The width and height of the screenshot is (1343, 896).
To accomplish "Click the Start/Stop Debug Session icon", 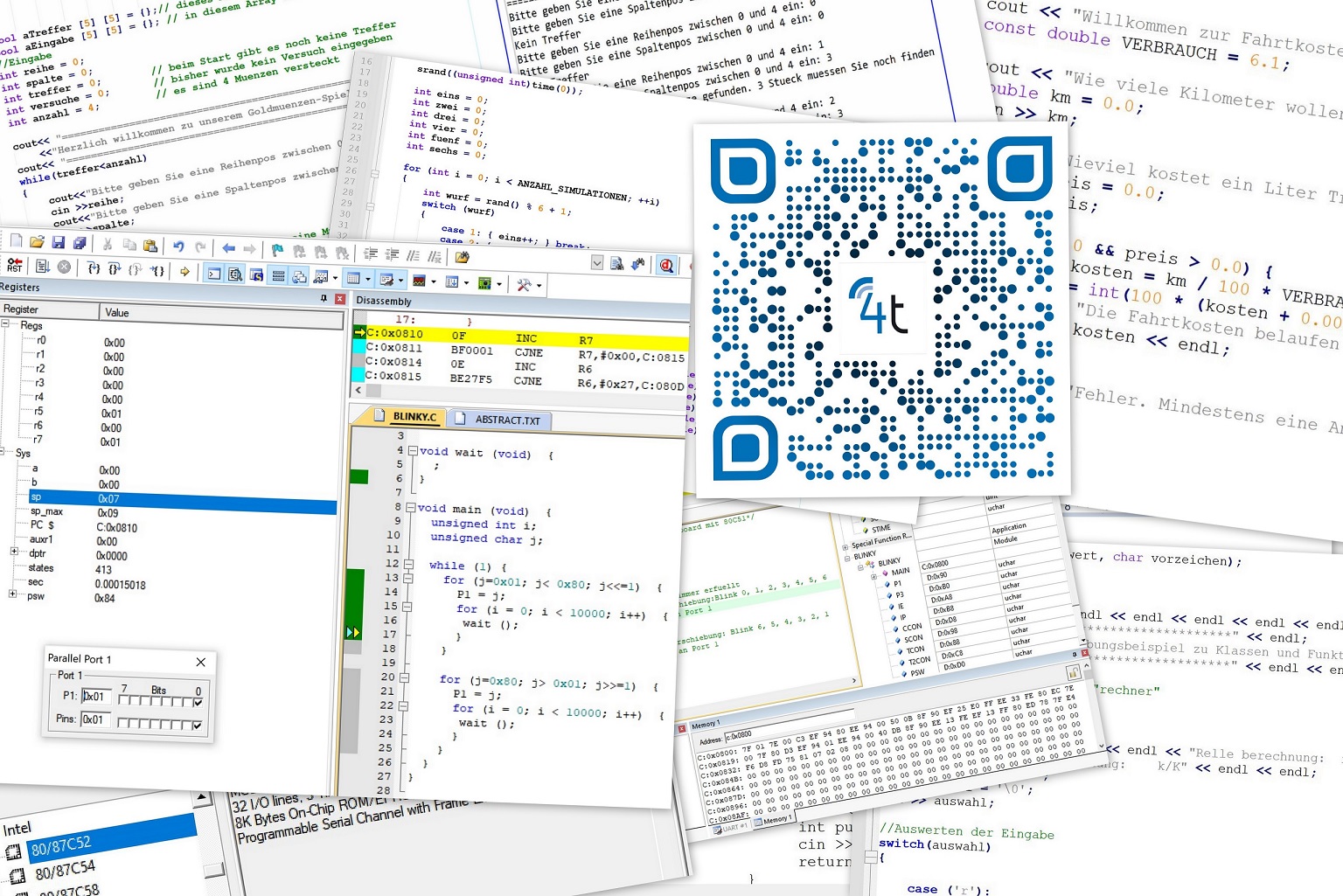I will pyautogui.click(x=666, y=265).
